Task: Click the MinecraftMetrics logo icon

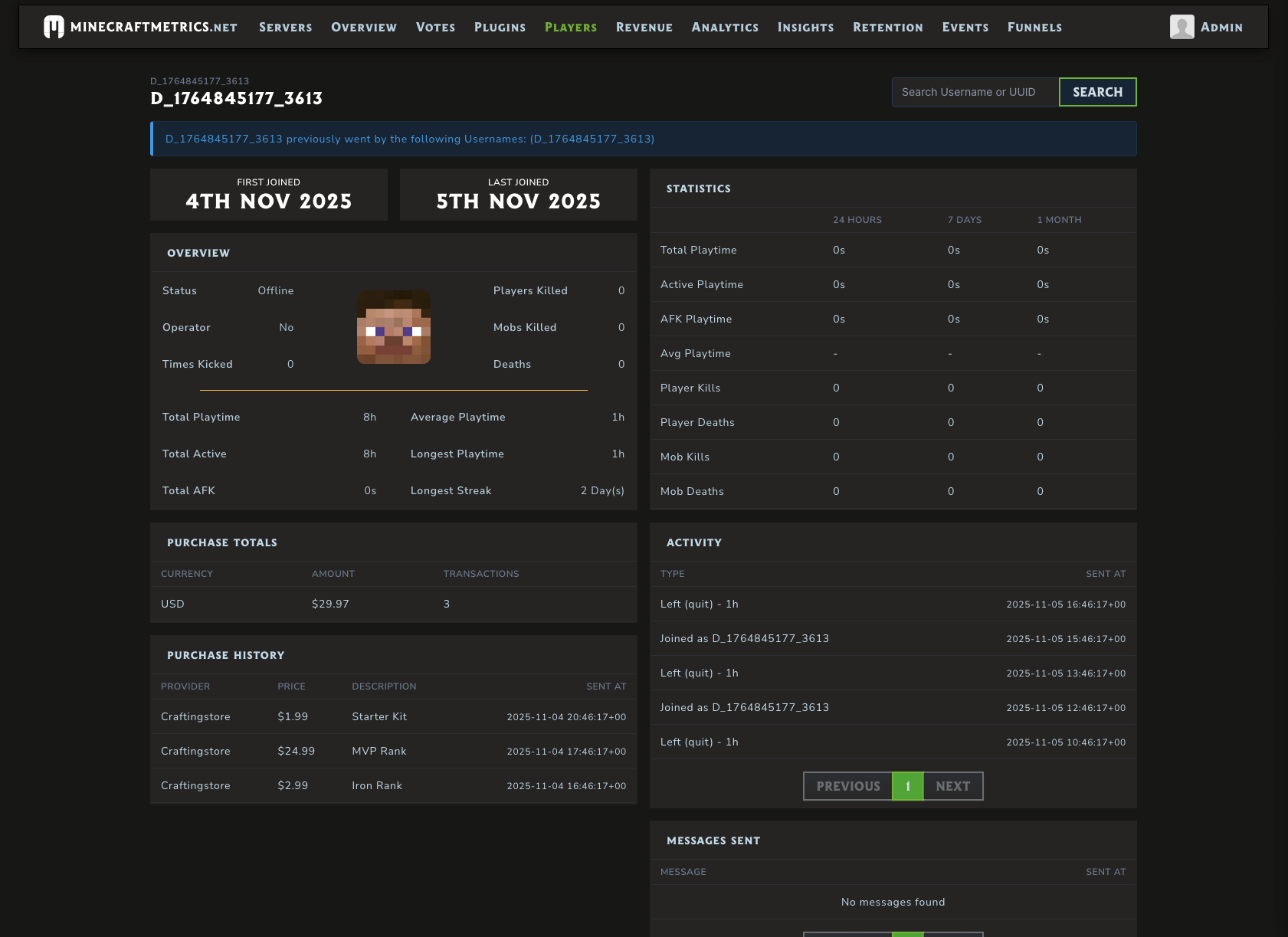Action: [54, 27]
